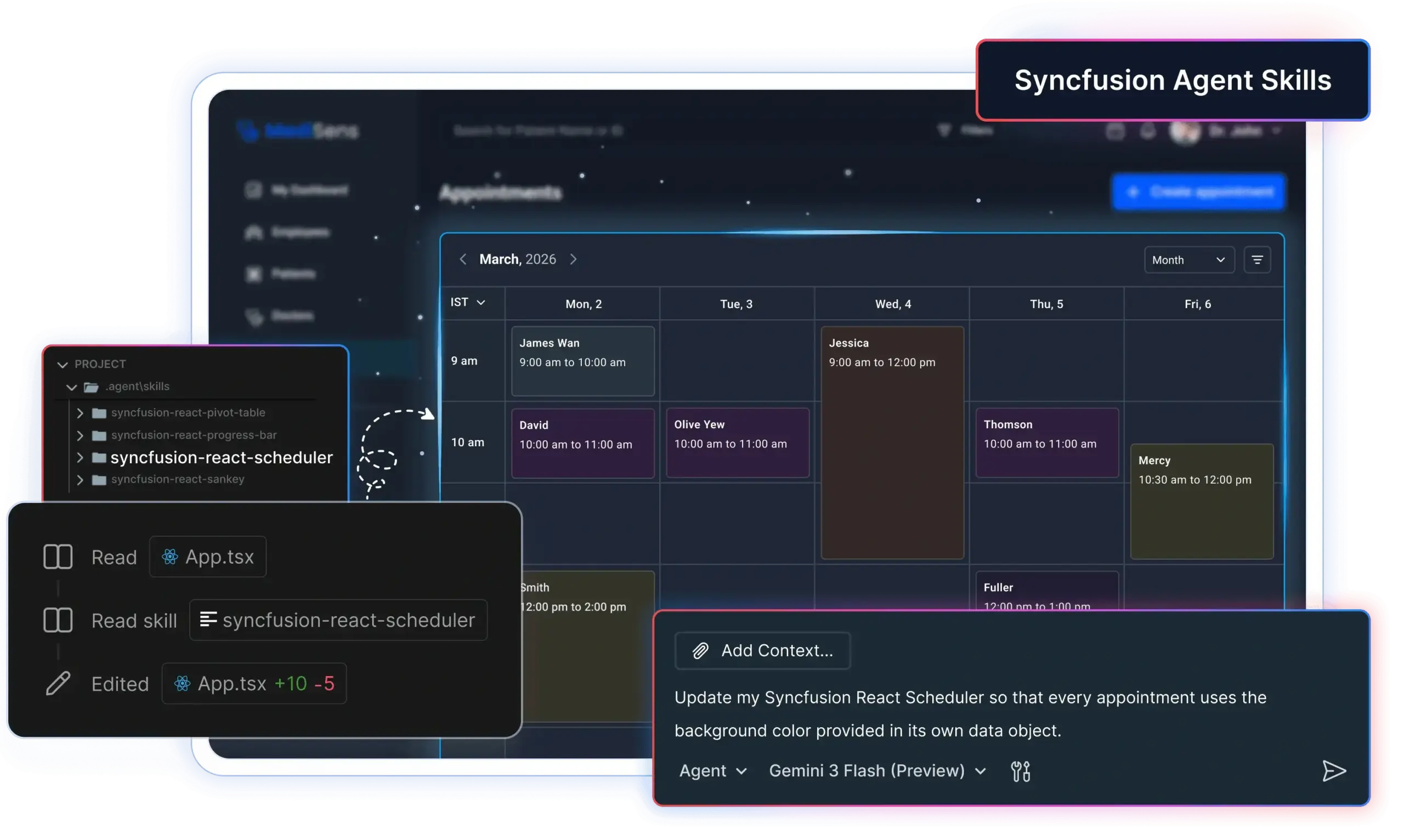Viewport: 1404px width, 840px height.
Task: Open the notifications bell in the app header
Action: [x=1147, y=130]
